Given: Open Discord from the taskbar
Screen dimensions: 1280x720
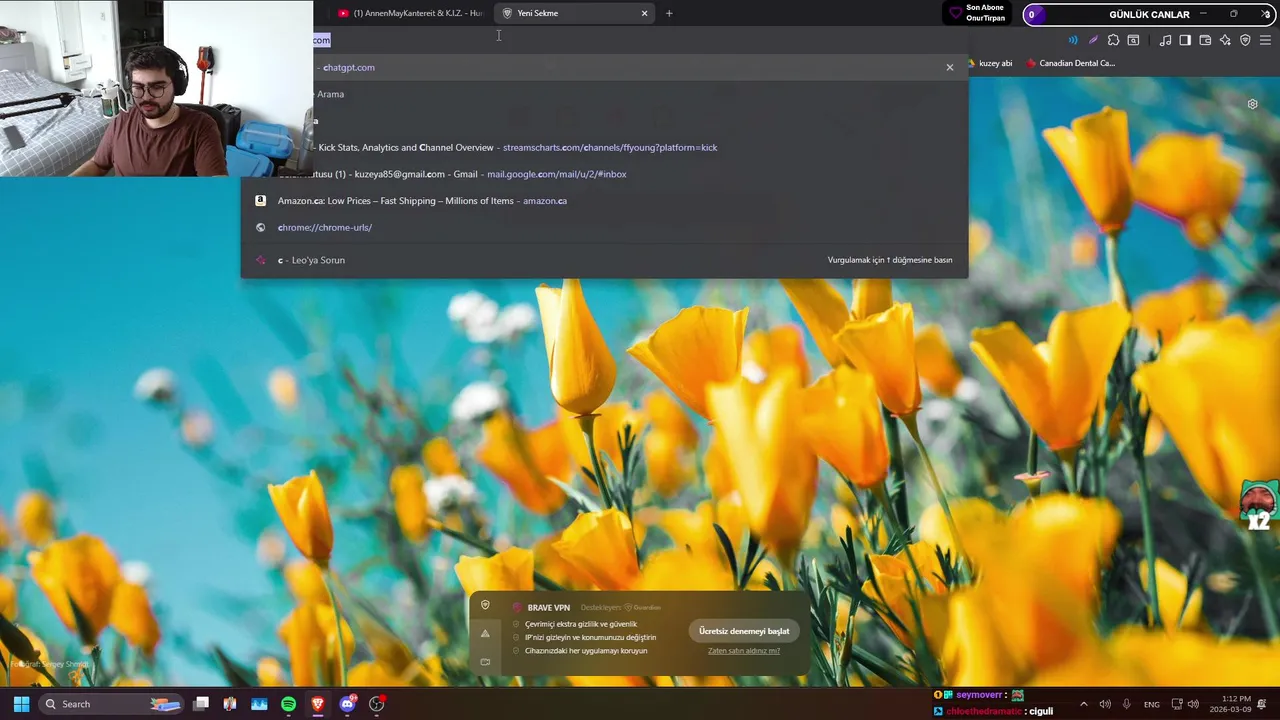Looking at the screenshot, I should (347, 704).
